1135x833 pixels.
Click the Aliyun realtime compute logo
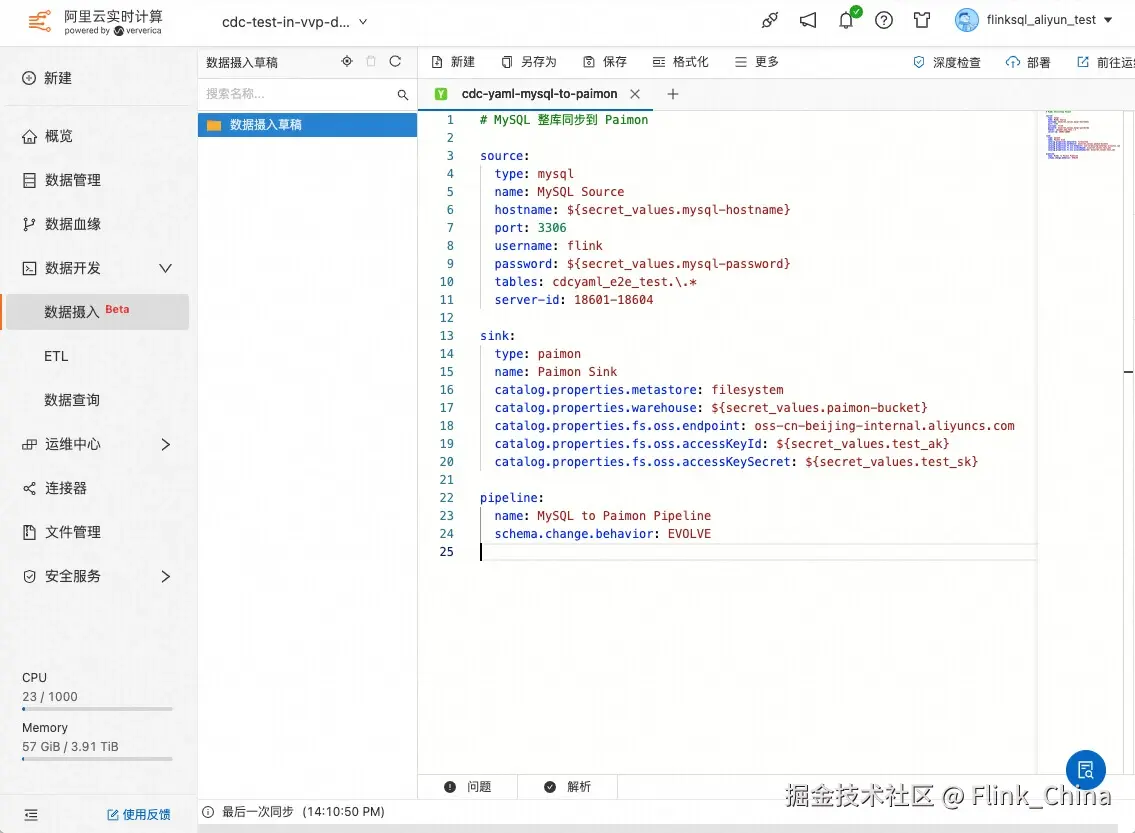[95, 22]
